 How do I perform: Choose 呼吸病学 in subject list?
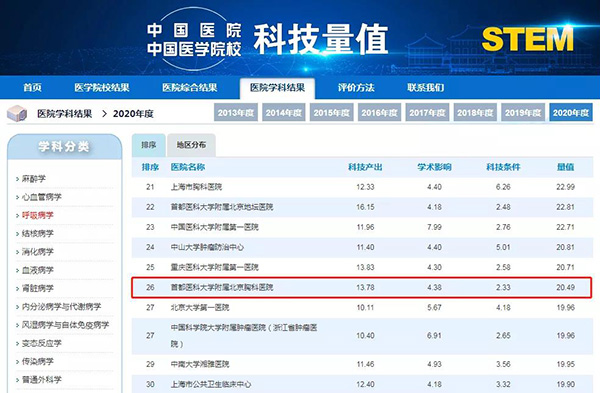coord(38,215)
